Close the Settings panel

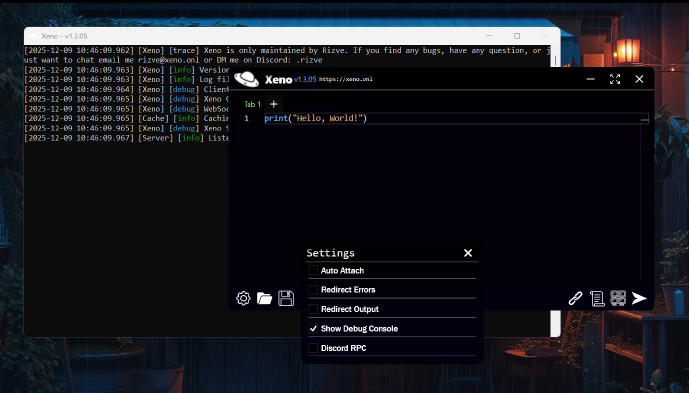click(x=468, y=253)
